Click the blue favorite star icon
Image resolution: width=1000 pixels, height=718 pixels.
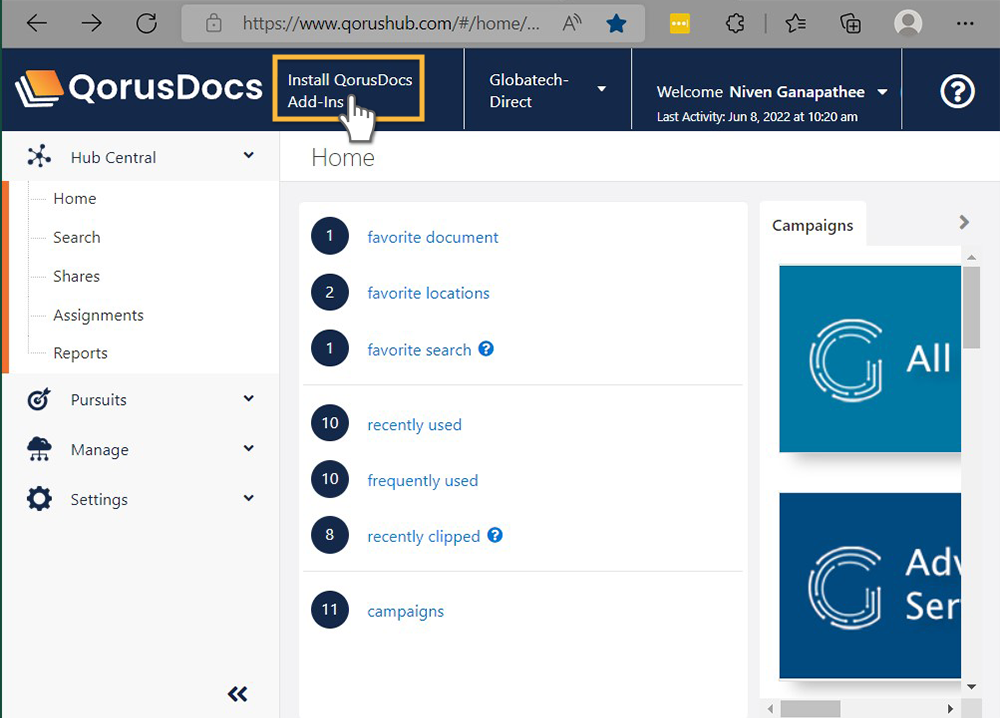point(616,24)
